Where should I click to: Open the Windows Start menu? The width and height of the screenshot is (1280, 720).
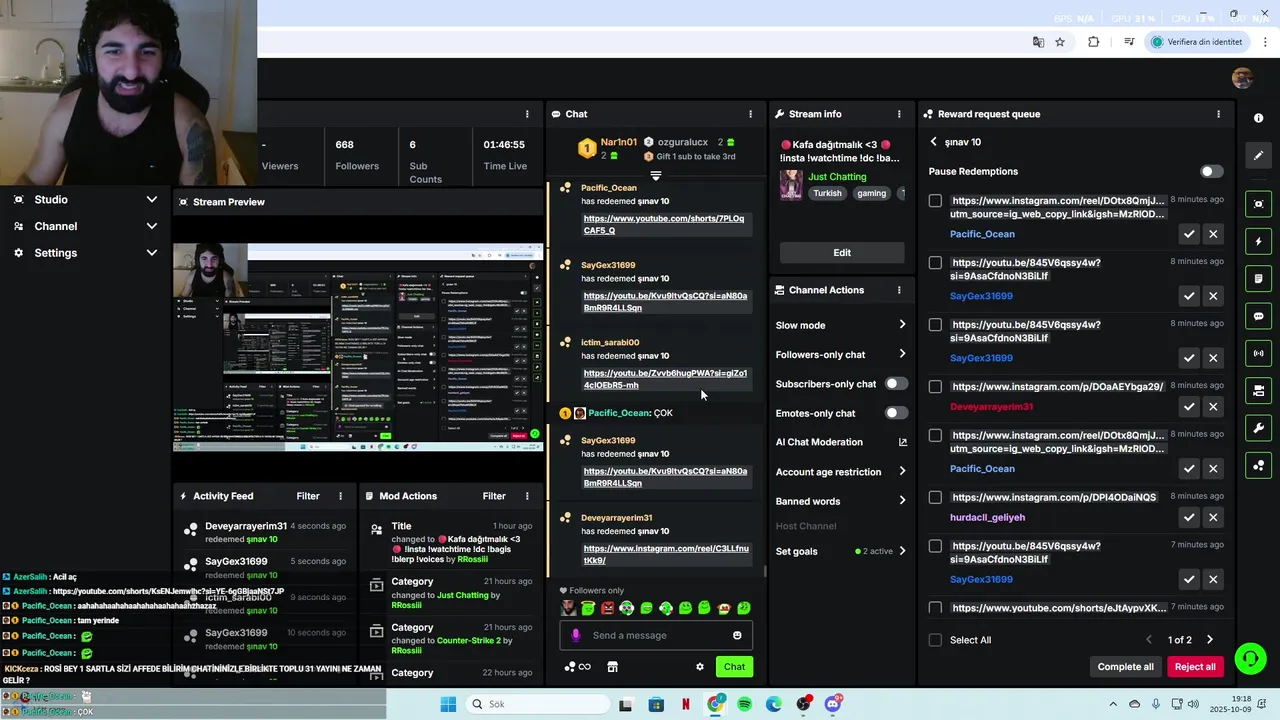[x=448, y=704]
